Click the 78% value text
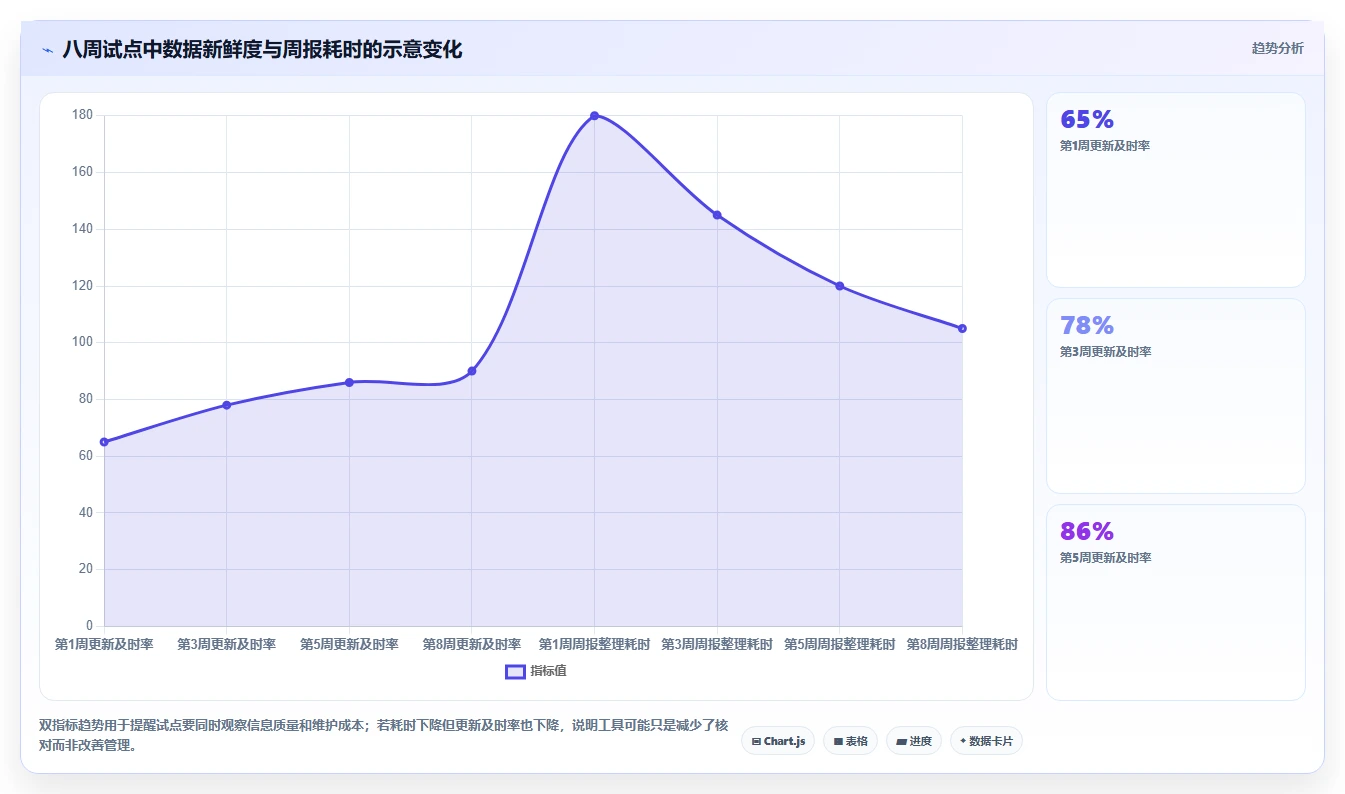Viewport: 1345px width, 794px height. 1087,326
